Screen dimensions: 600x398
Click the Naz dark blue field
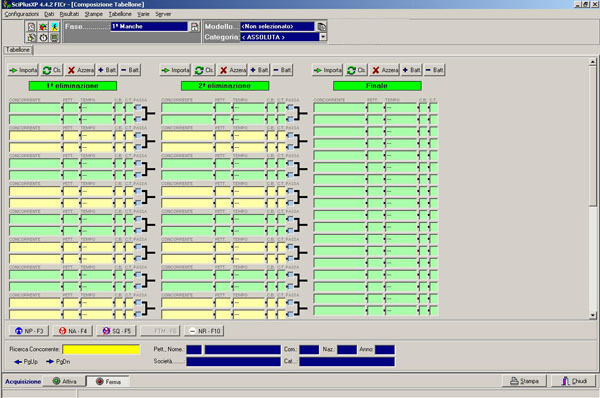347,349
